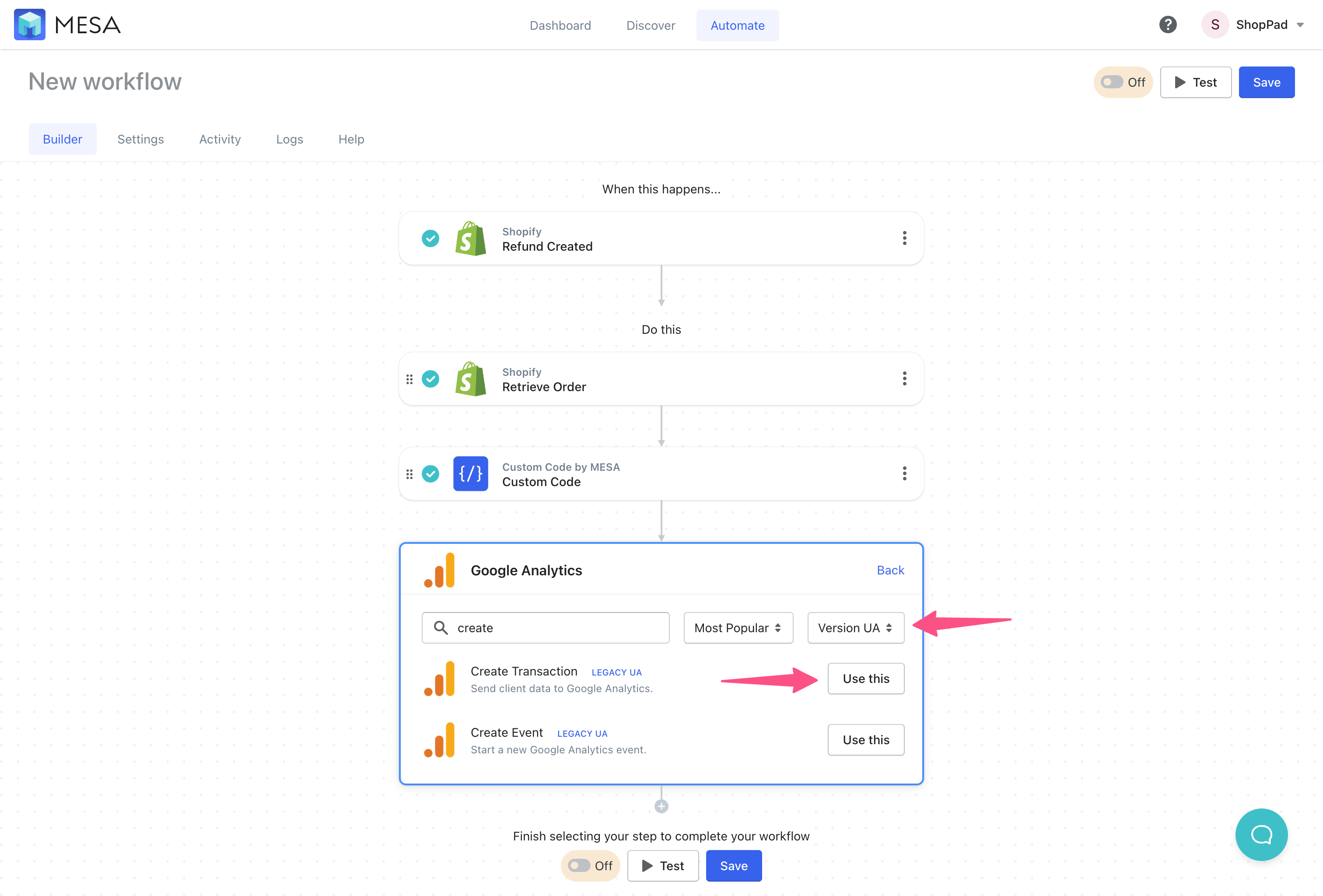Click the plus add-step icon below panel
Viewport: 1323px width, 896px height.
(x=661, y=807)
